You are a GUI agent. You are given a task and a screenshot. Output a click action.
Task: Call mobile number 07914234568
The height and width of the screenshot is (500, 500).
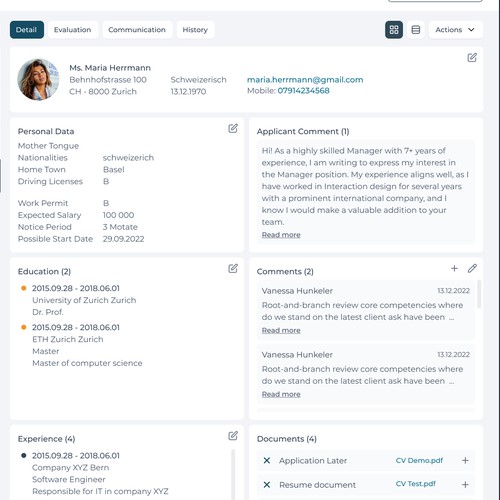point(303,91)
